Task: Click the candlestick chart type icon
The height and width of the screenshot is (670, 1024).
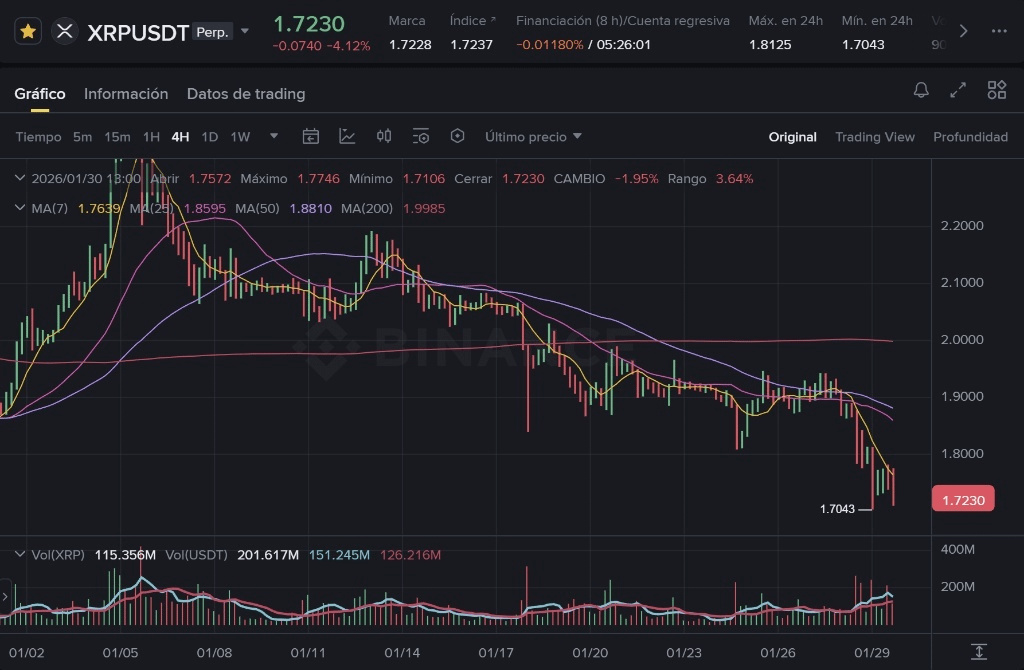Action: [x=384, y=136]
